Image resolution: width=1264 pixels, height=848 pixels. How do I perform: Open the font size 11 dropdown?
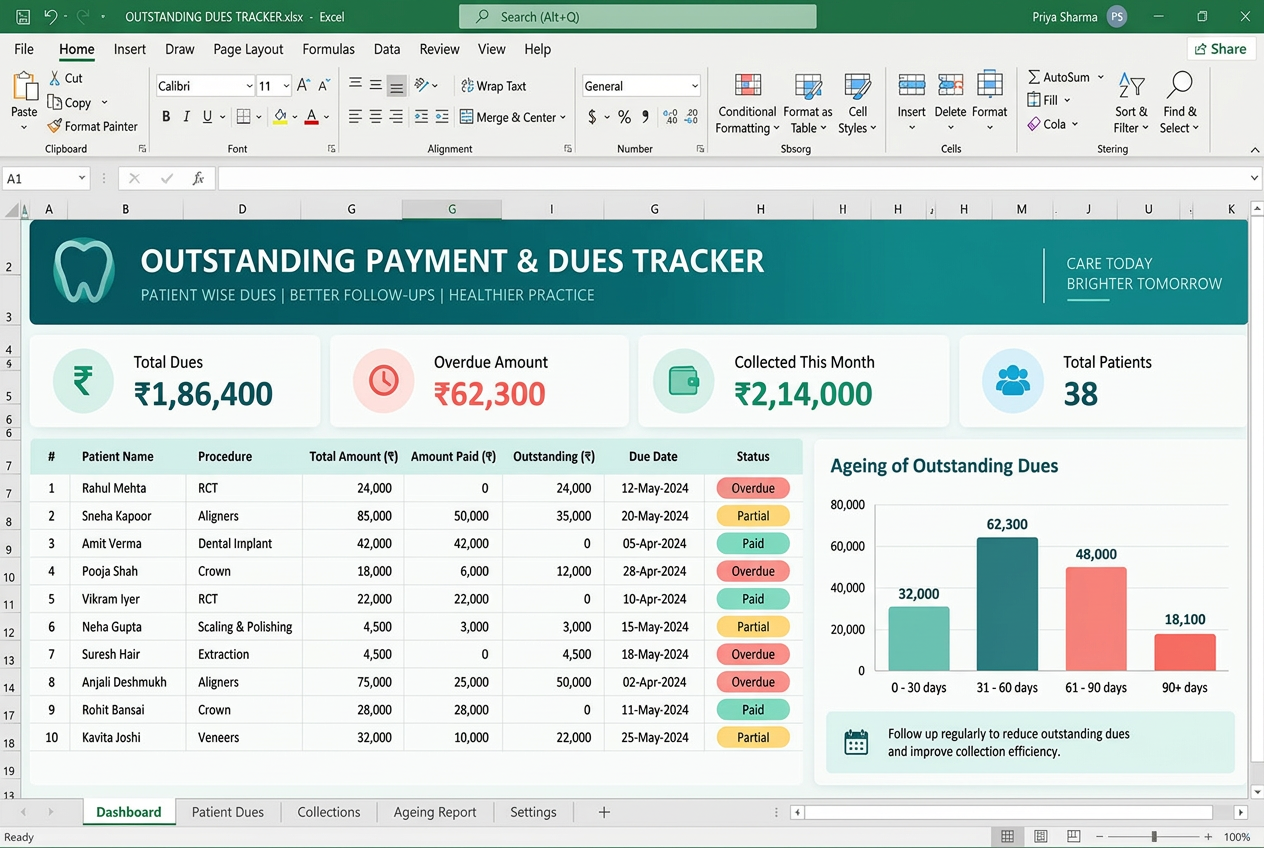click(286, 86)
